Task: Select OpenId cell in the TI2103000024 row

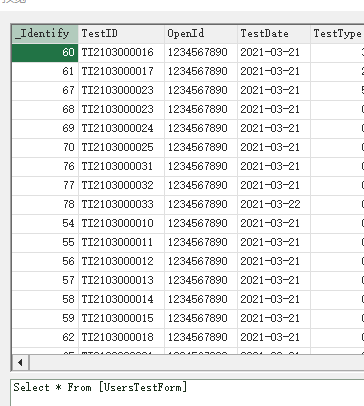Action: tap(201, 128)
